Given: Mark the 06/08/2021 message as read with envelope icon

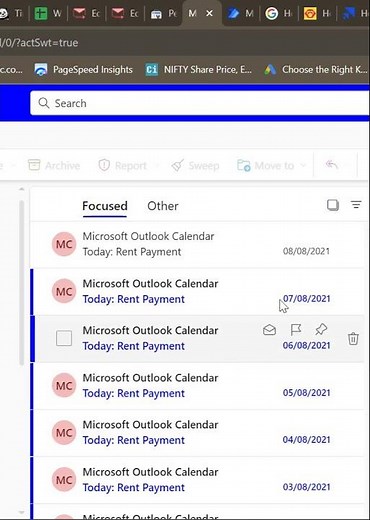Looking at the screenshot, I should 269,330.
